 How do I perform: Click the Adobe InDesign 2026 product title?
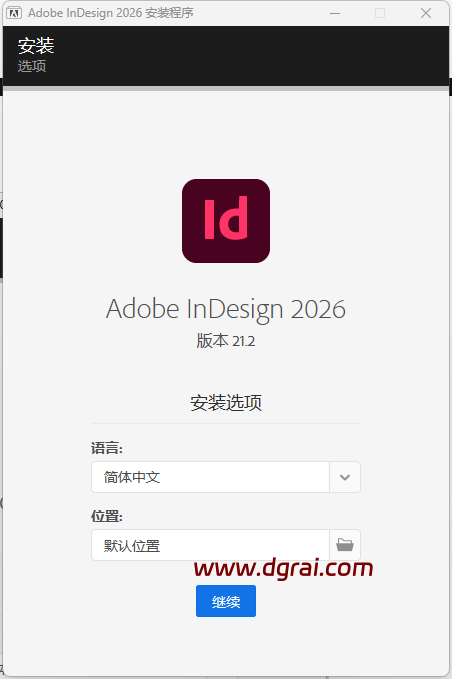226,309
